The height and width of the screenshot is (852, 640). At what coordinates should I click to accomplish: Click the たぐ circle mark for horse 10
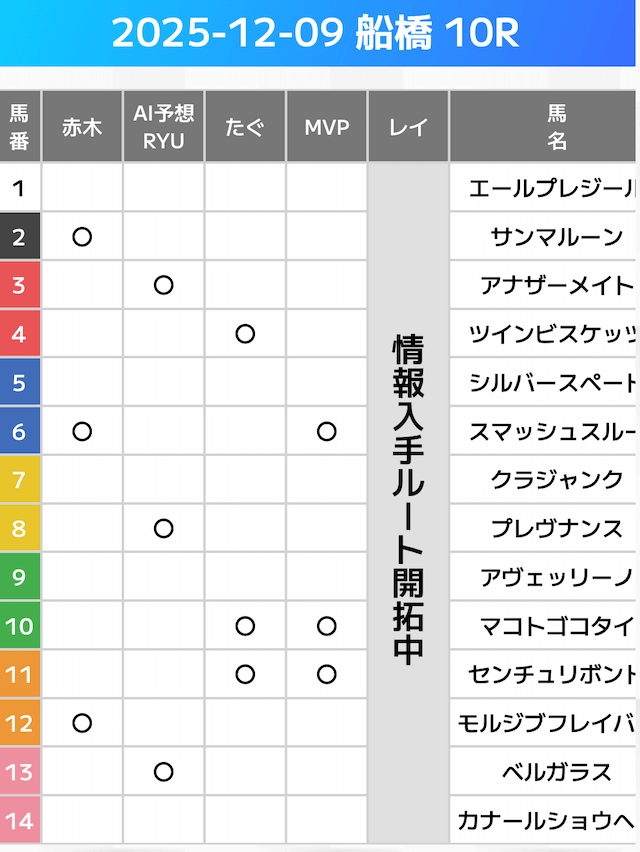[245, 627]
